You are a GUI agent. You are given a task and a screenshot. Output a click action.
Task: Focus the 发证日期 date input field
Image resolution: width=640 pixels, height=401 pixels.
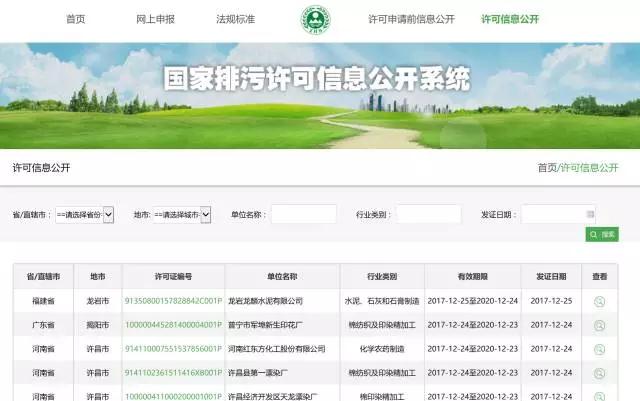click(552, 214)
